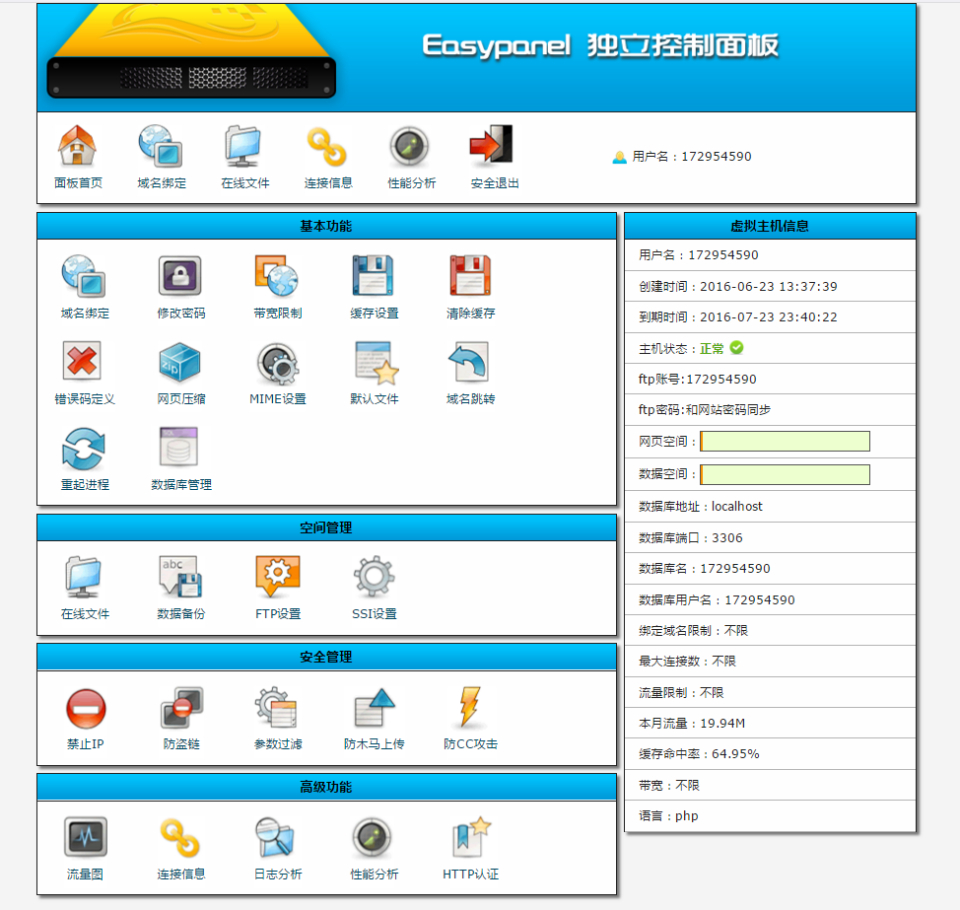Click the 数据库地址：localhost row
Screen dimensions: 960x910
pos(770,506)
